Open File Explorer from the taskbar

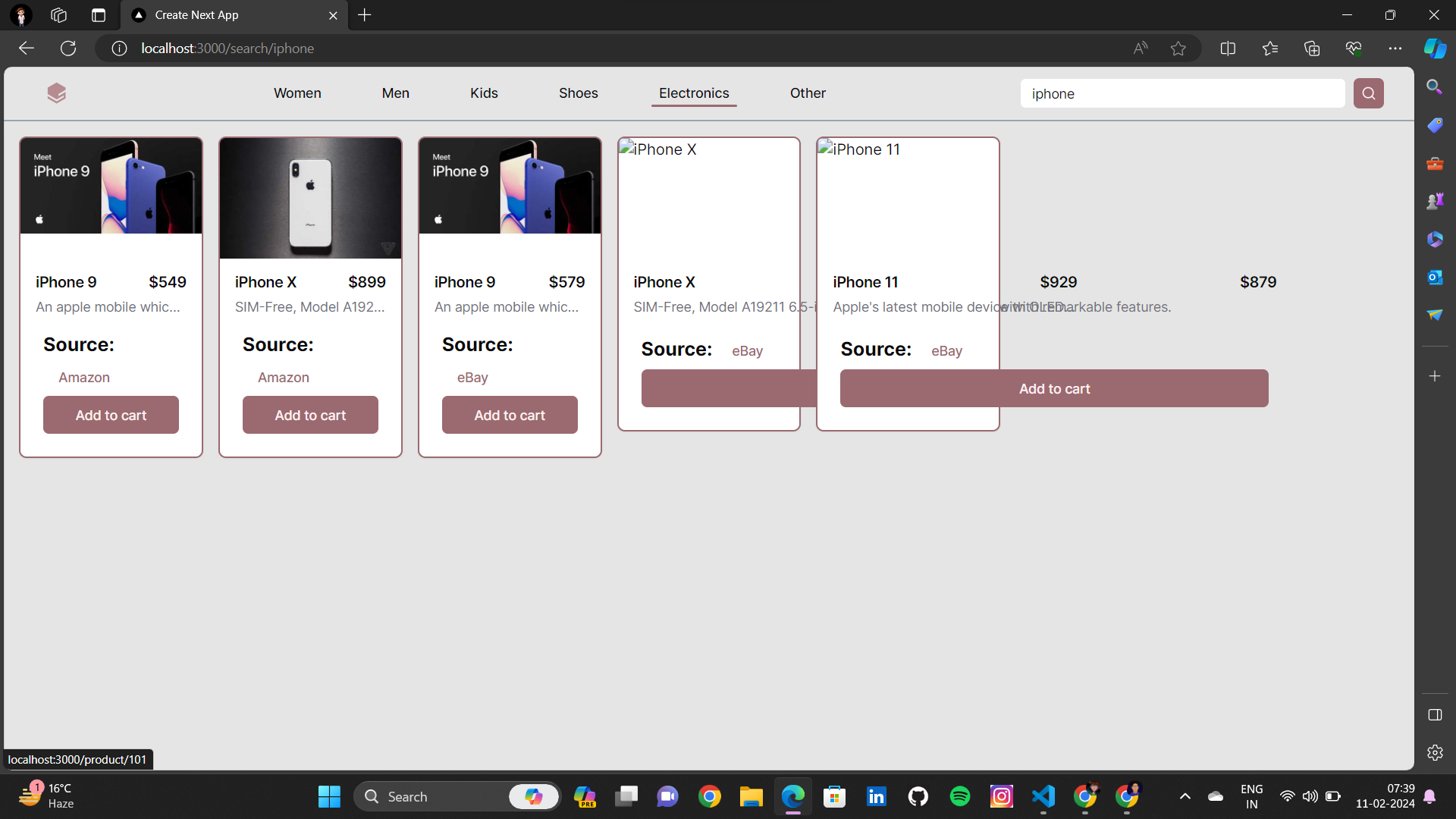751,796
